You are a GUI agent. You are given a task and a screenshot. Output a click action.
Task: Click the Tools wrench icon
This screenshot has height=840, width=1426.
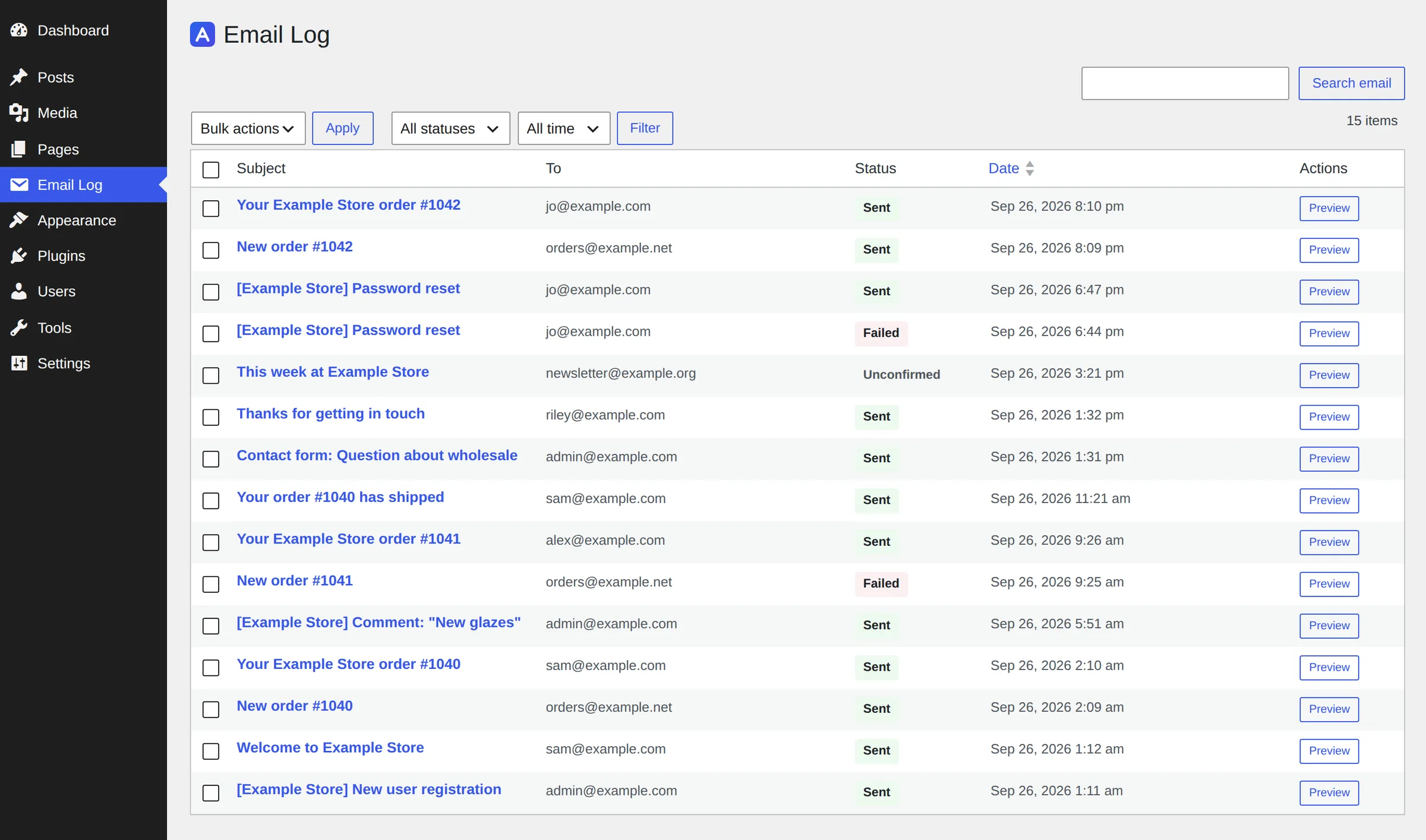click(19, 328)
